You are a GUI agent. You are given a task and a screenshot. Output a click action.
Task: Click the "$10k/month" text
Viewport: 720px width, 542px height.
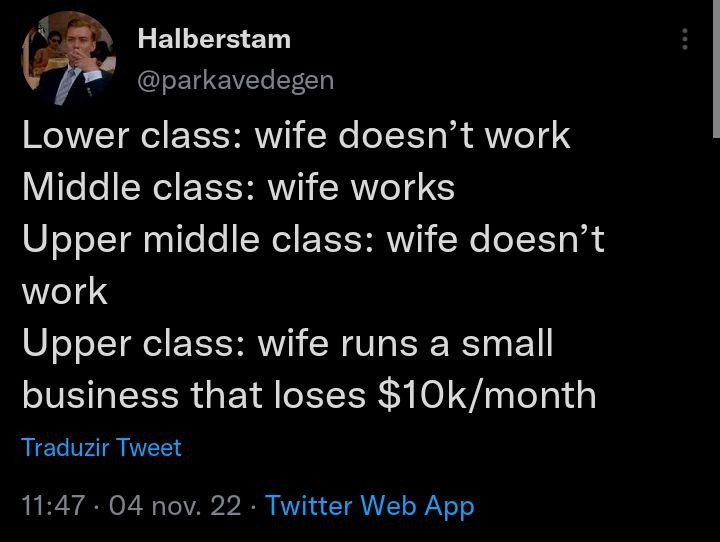tap(486, 395)
